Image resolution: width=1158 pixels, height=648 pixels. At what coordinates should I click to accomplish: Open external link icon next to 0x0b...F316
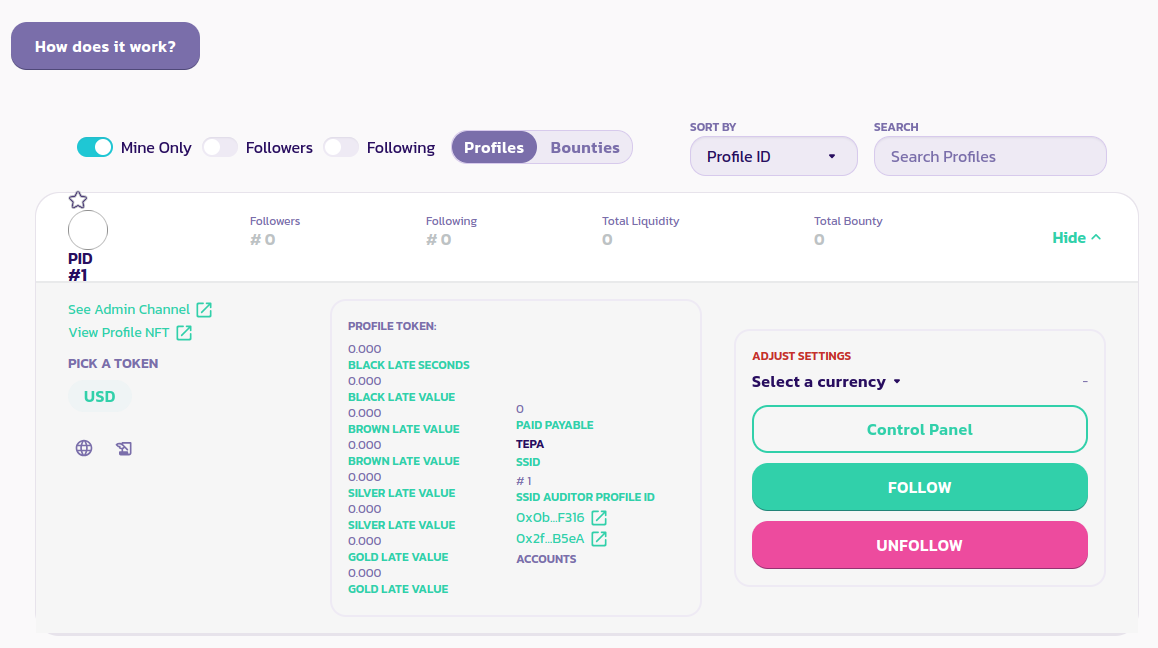(599, 518)
